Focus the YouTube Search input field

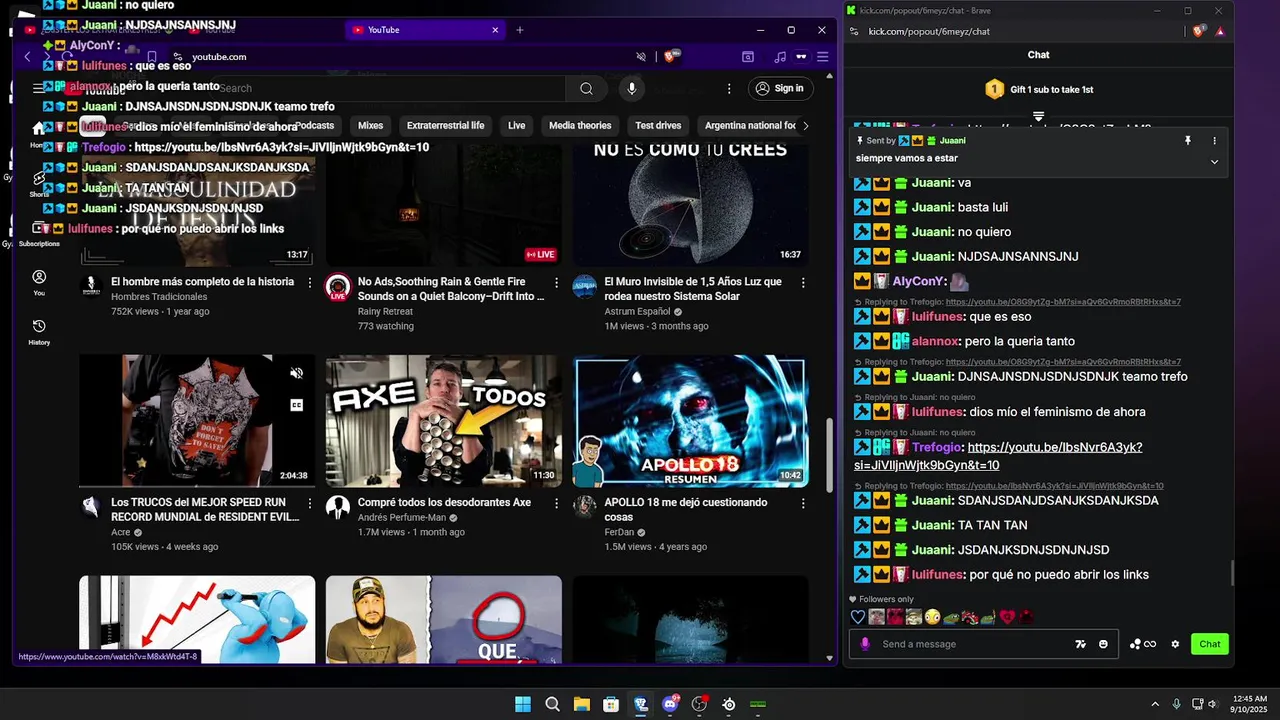(x=390, y=88)
